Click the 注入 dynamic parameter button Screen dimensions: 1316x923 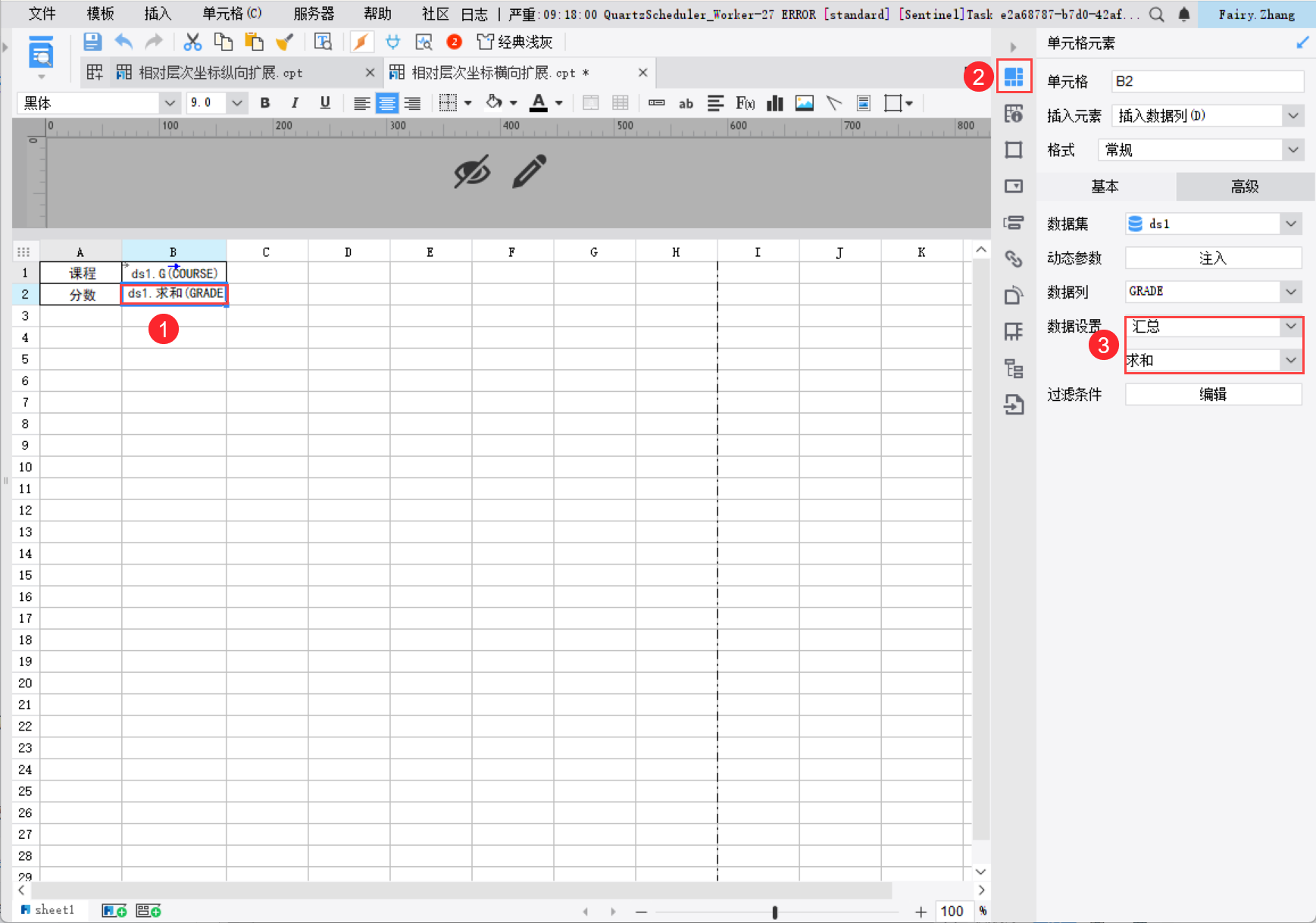click(x=1214, y=258)
